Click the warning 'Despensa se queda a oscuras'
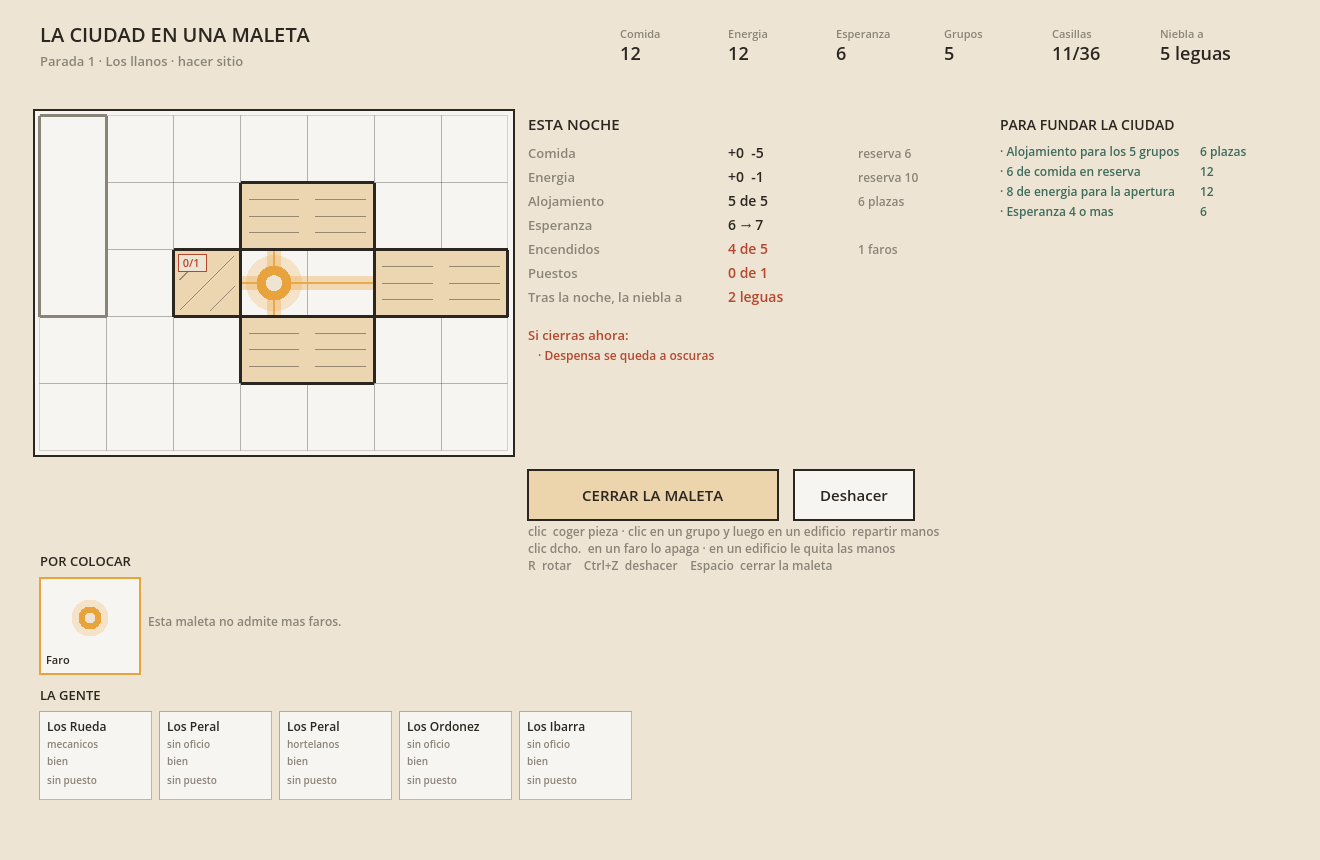1320x860 pixels. 629,356
